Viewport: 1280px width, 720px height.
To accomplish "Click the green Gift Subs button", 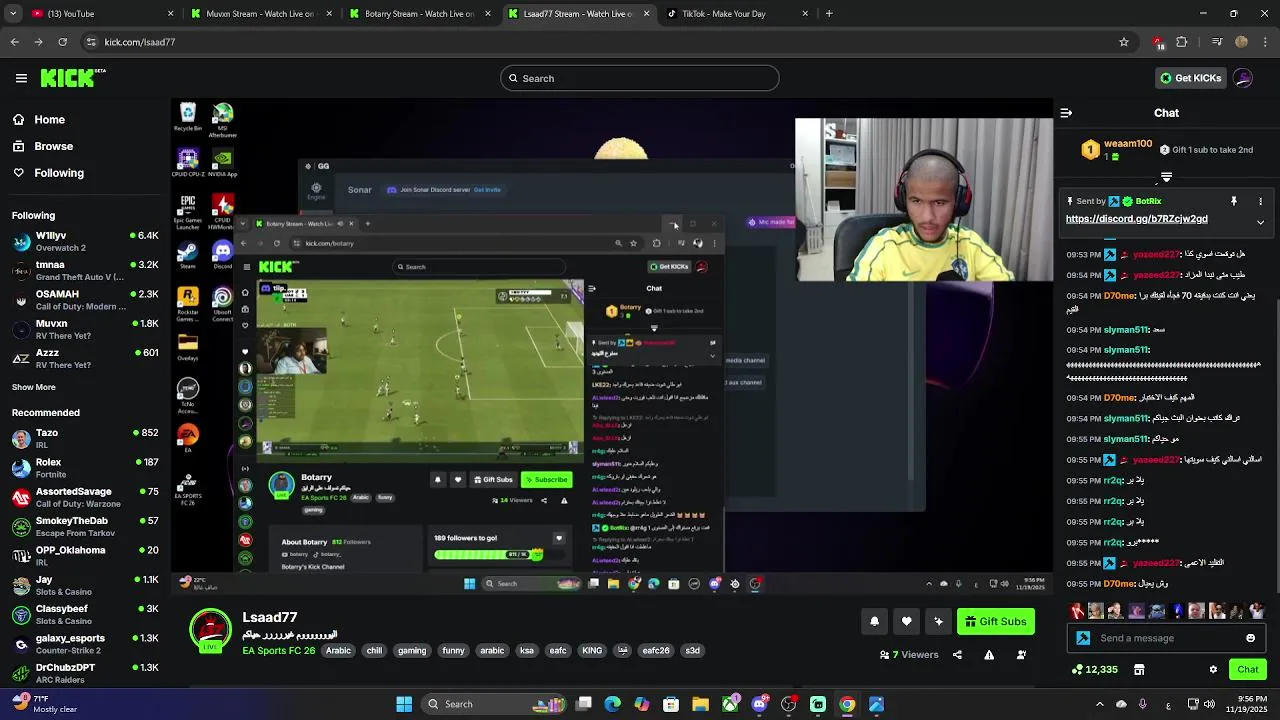I will click(996, 621).
